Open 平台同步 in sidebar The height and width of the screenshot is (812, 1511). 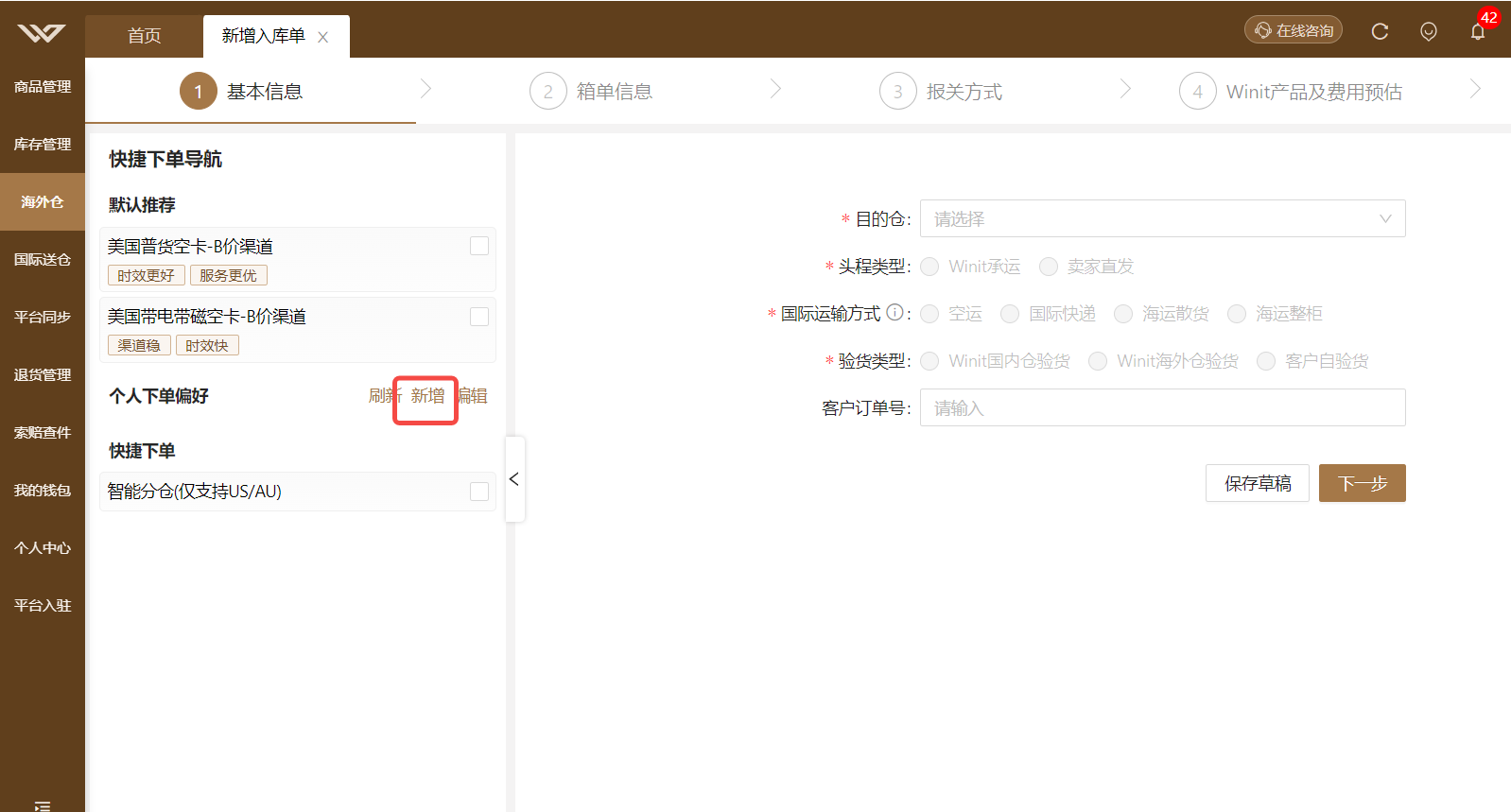click(x=43, y=317)
